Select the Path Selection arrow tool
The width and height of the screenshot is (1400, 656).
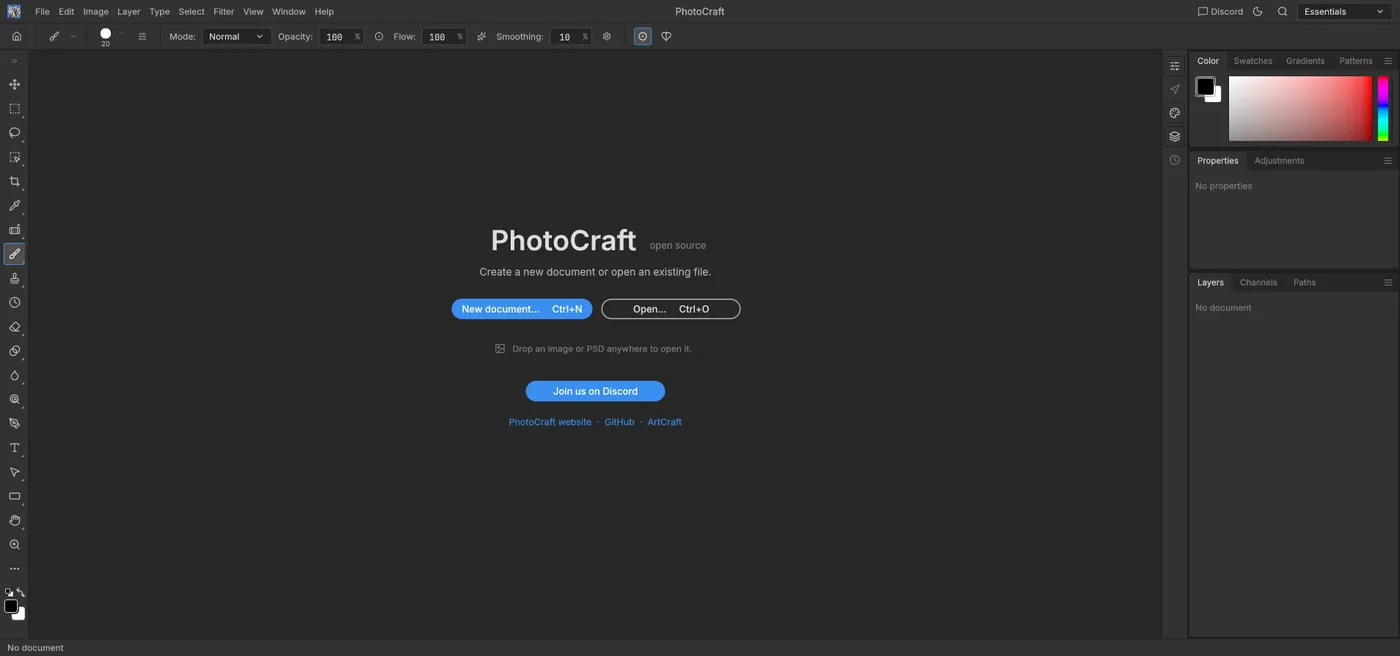14,472
